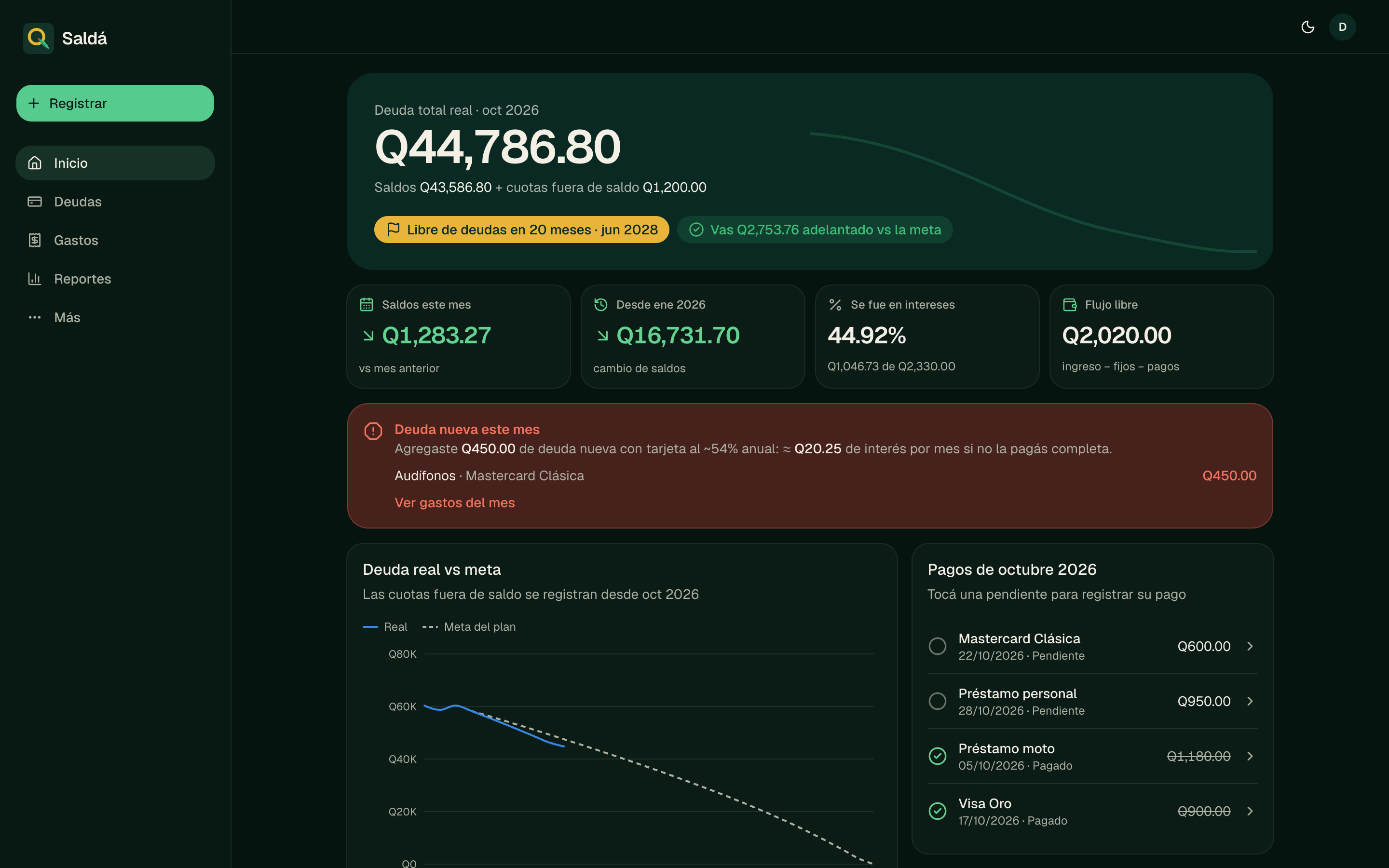Click the wallet icon in Flujo libre

tap(1069, 304)
